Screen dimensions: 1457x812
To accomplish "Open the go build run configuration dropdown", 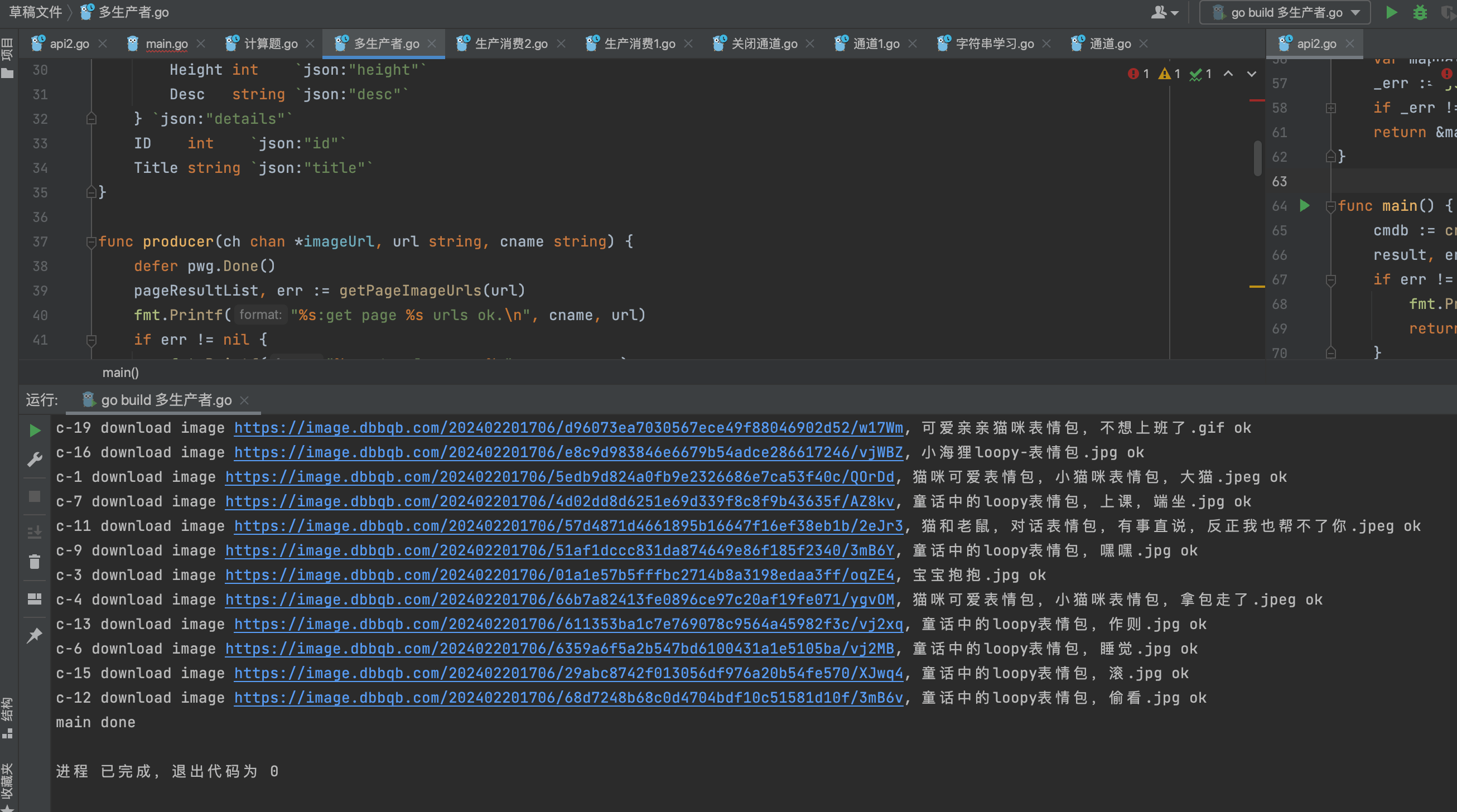I will click(1285, 12).
